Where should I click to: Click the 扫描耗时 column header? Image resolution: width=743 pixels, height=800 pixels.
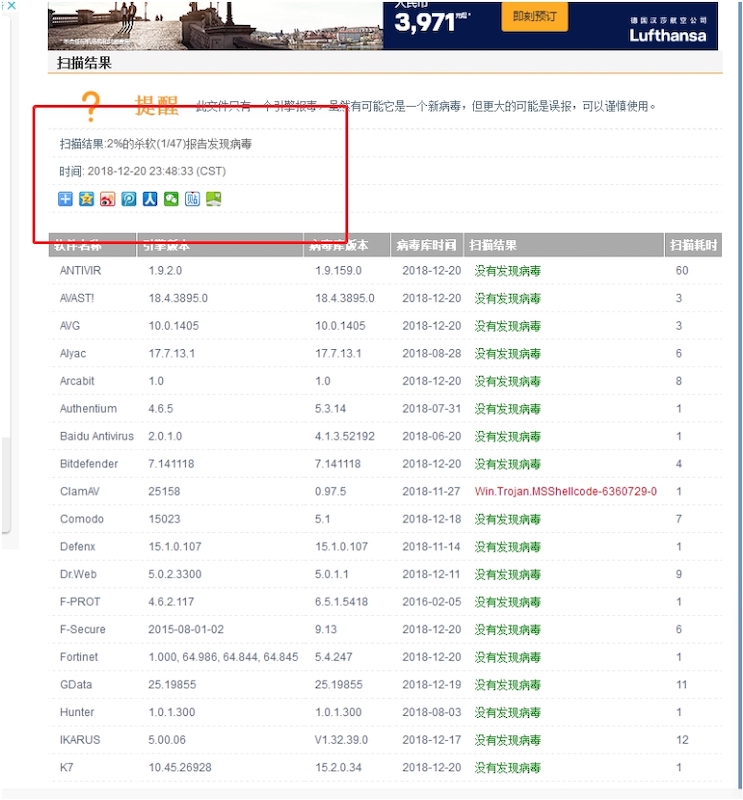click(693, 245)
